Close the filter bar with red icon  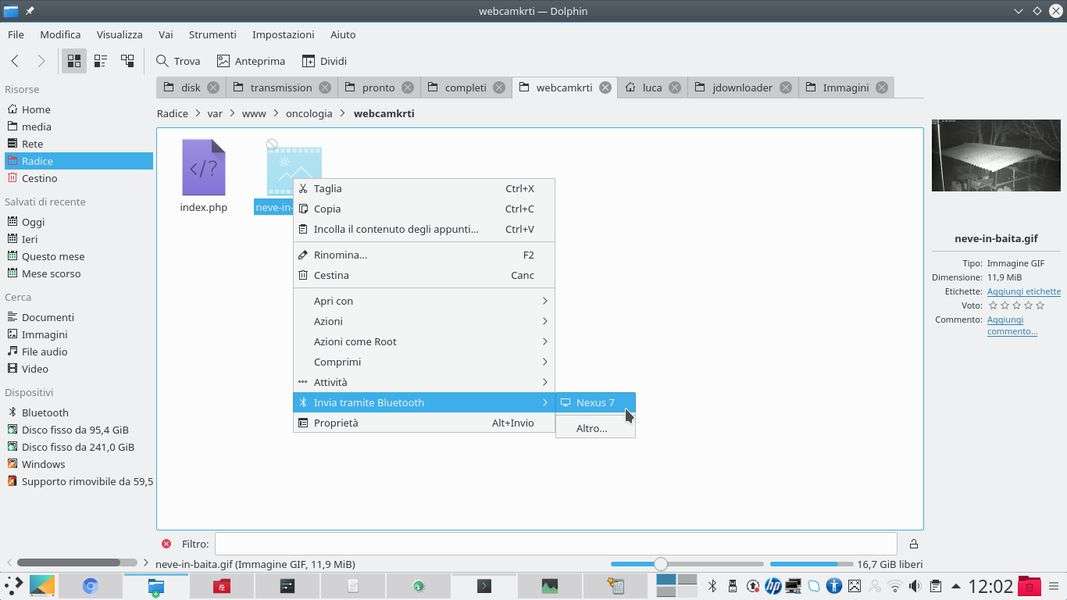coord(166,544)
